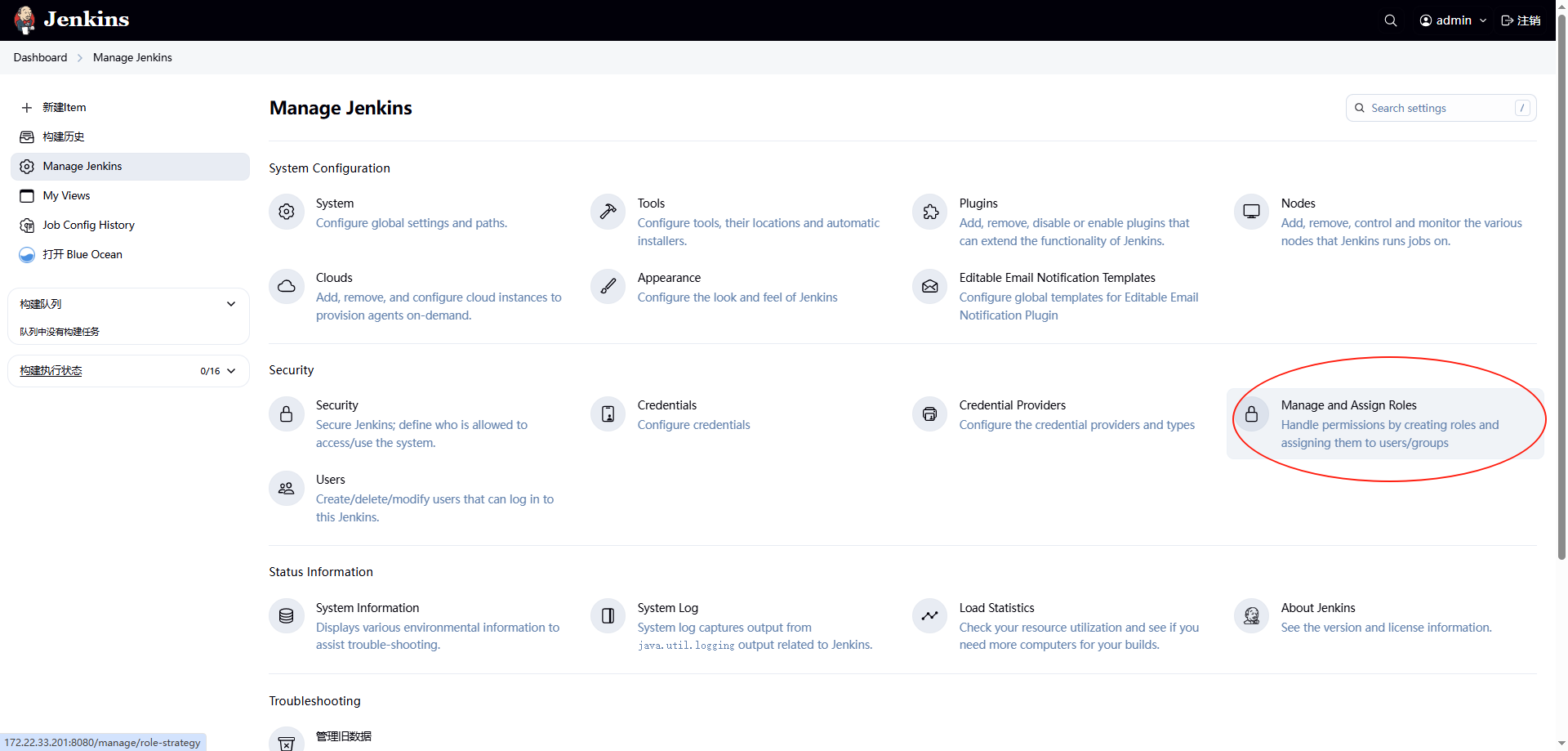The width and height of the screenshot is (1568, 751).
Task: Click the Dashboard breadcrumb link
Action: point(40,57)
